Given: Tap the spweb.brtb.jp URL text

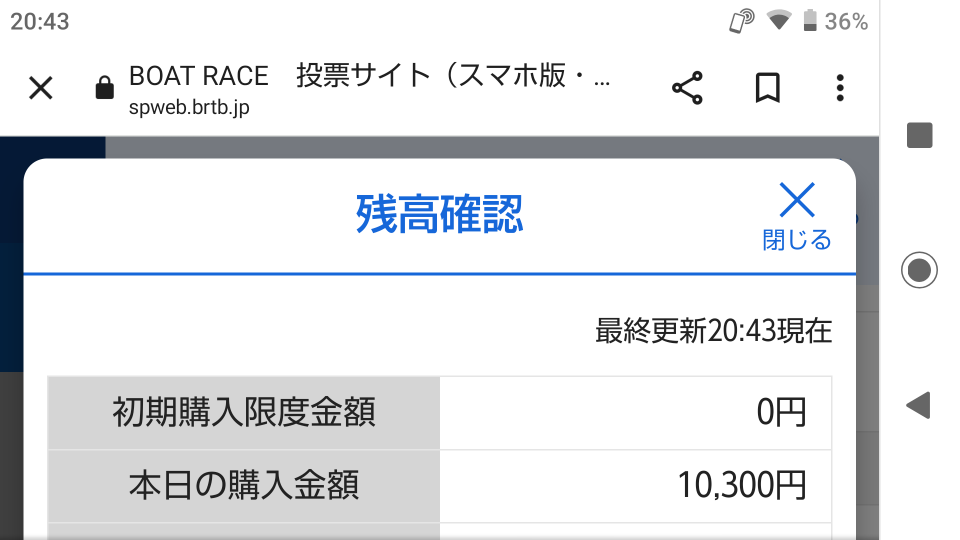Looking at the screenshot, I should click(x=189, y=108).
